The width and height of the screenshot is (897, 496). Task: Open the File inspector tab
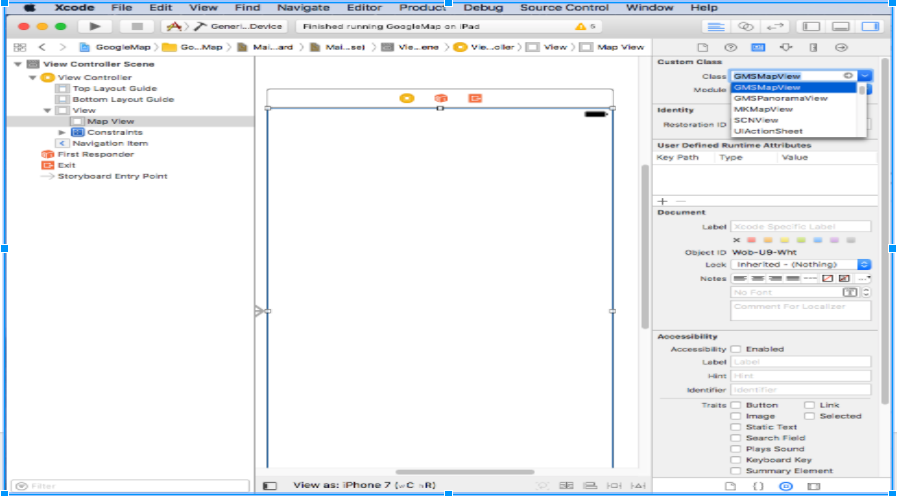[x=703, y=47]
